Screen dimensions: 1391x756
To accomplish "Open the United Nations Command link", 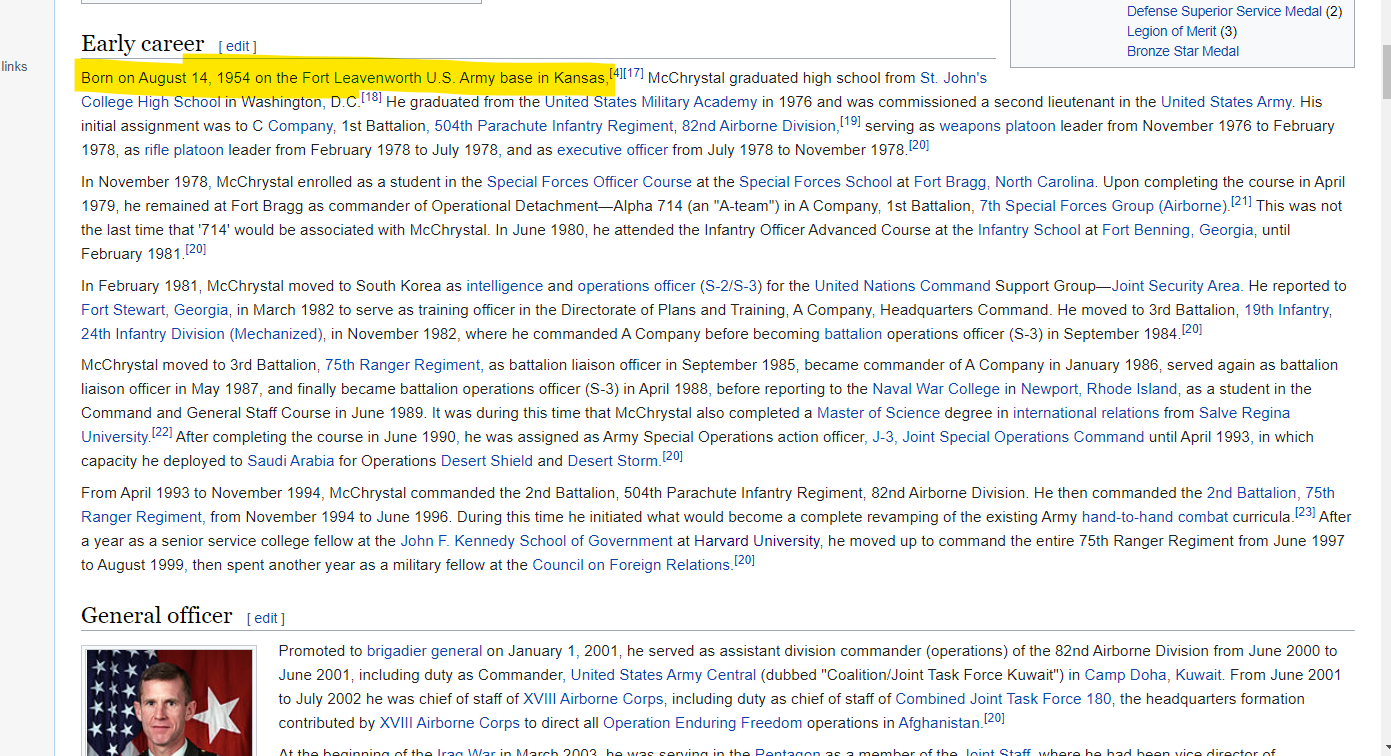I will pyautogui.click(x=902, y=286).
